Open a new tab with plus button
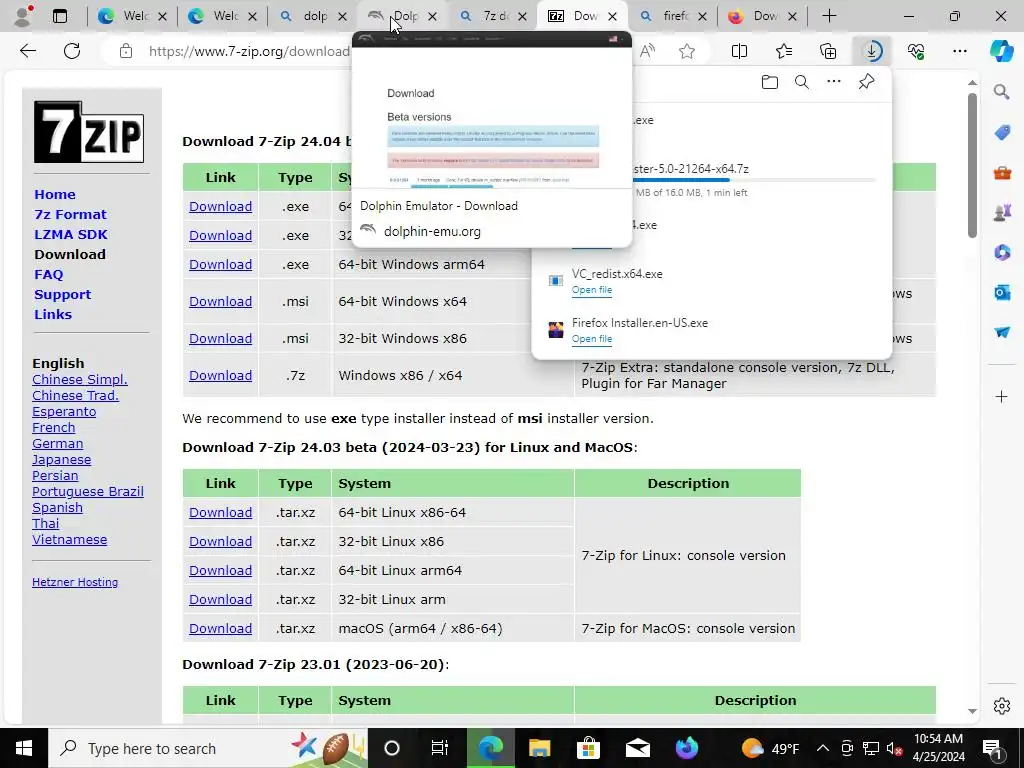The width and height of the screenshot is (1024, 768). click(x=829, y=16)
